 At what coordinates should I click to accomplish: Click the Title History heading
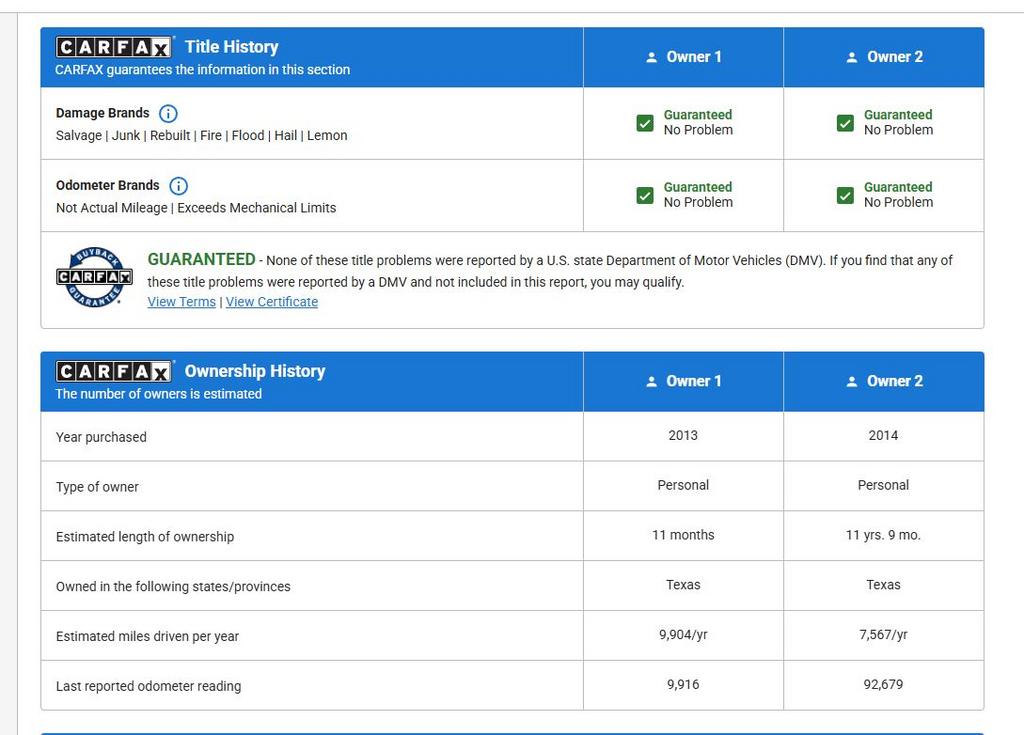pos(231,47)
